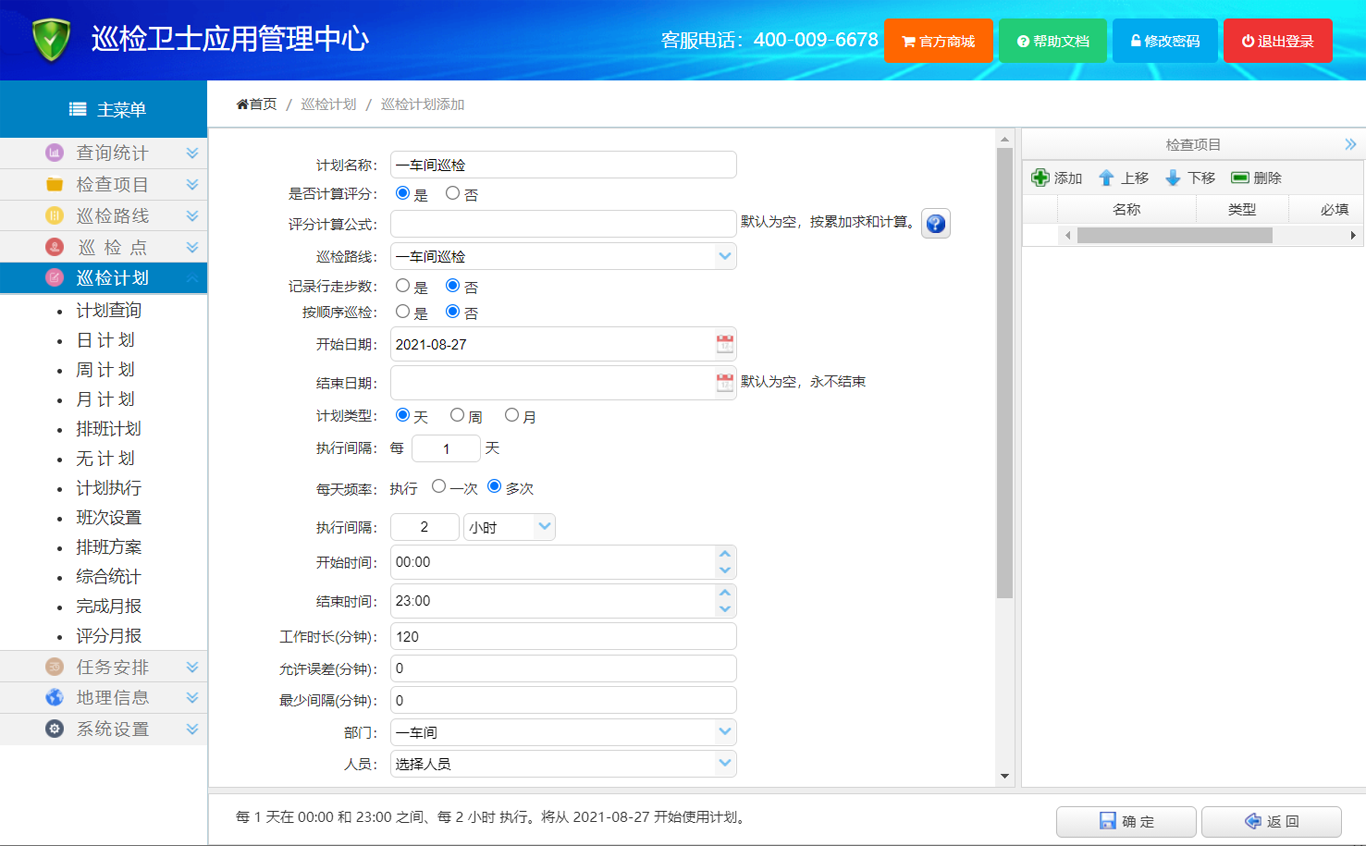Viewport: 1366px width, 846px height.
Task: Select 'No' for calculate score option
Action: point(453,193)
